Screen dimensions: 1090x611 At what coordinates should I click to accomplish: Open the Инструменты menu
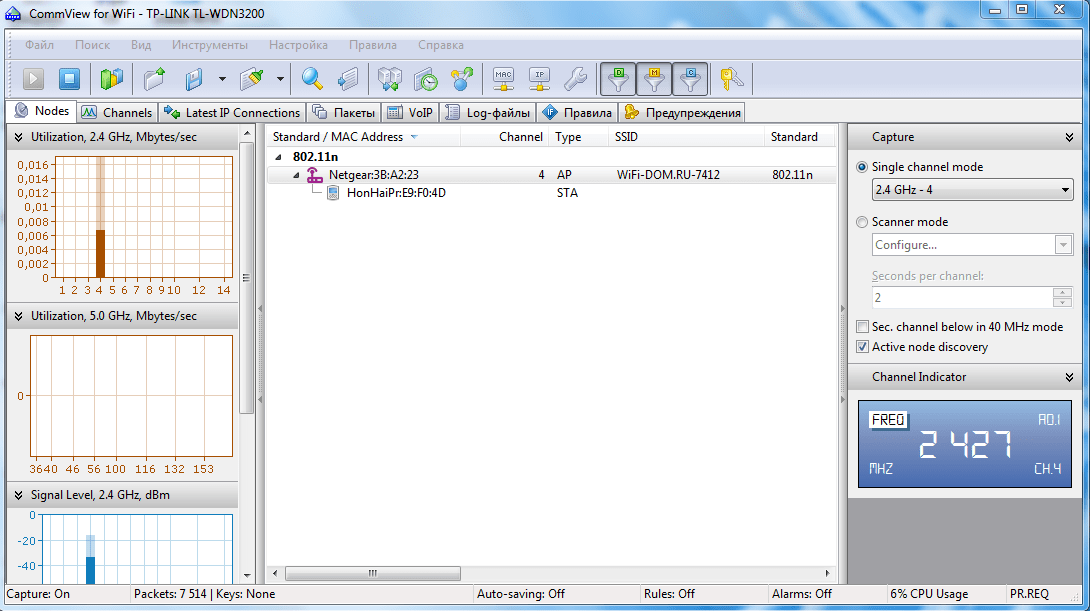pyautogui.click(x=209, y=45)
